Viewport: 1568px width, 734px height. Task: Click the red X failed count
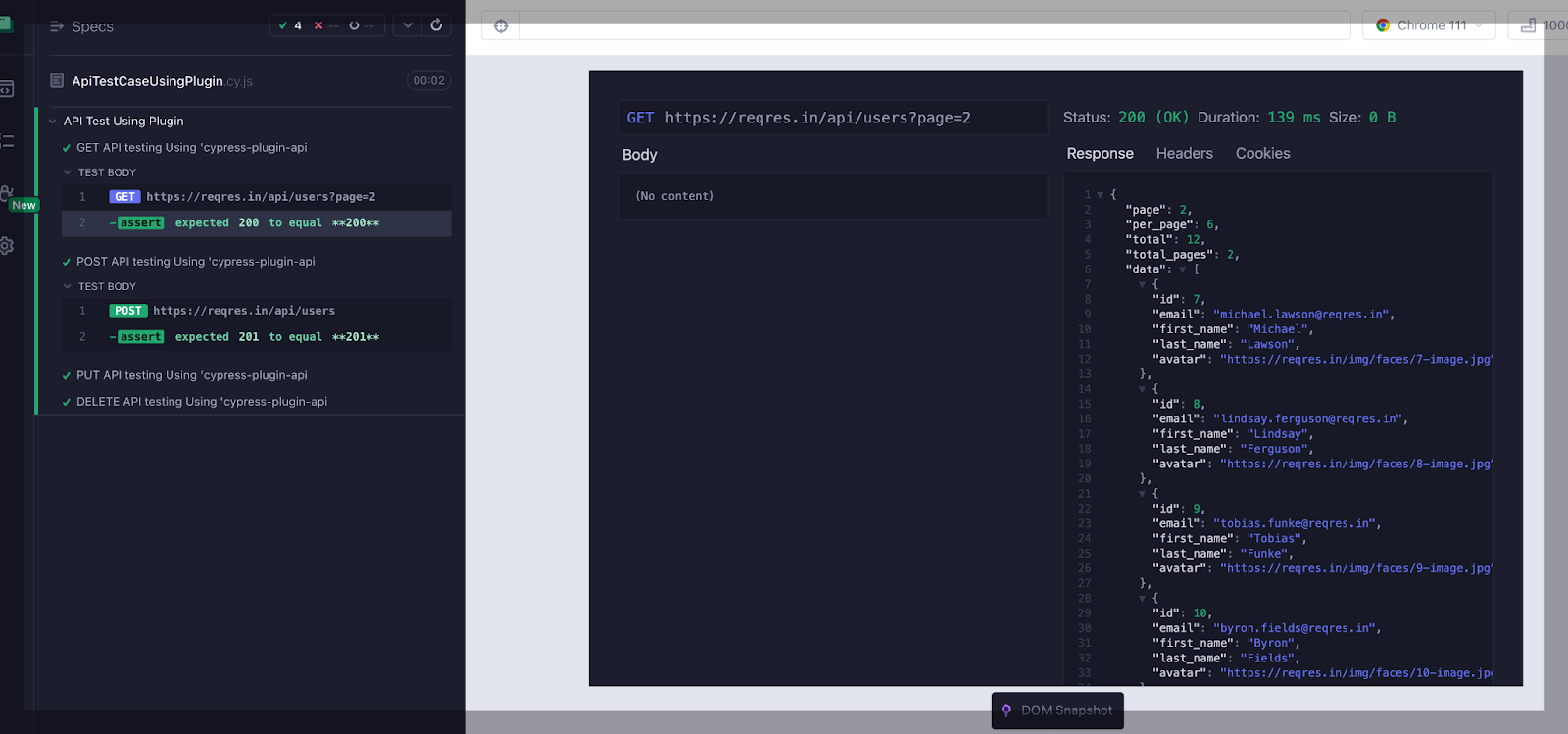point(327,25)
